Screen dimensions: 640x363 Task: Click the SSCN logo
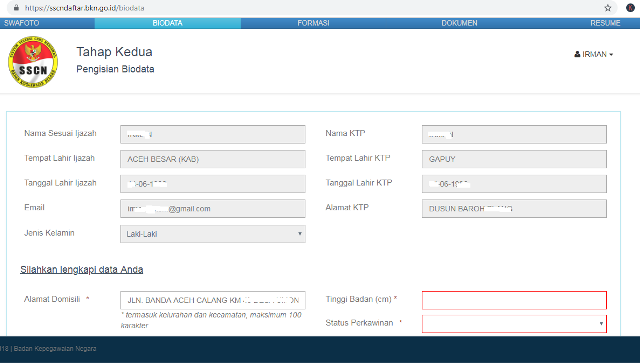[x=33, y=62]
